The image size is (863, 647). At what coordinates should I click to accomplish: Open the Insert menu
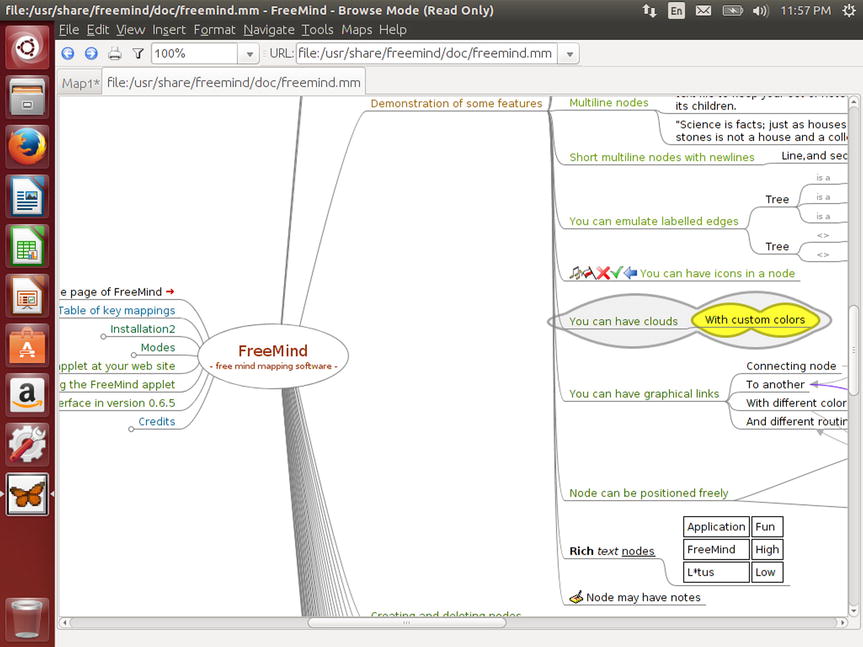click(x=169, y=30)
